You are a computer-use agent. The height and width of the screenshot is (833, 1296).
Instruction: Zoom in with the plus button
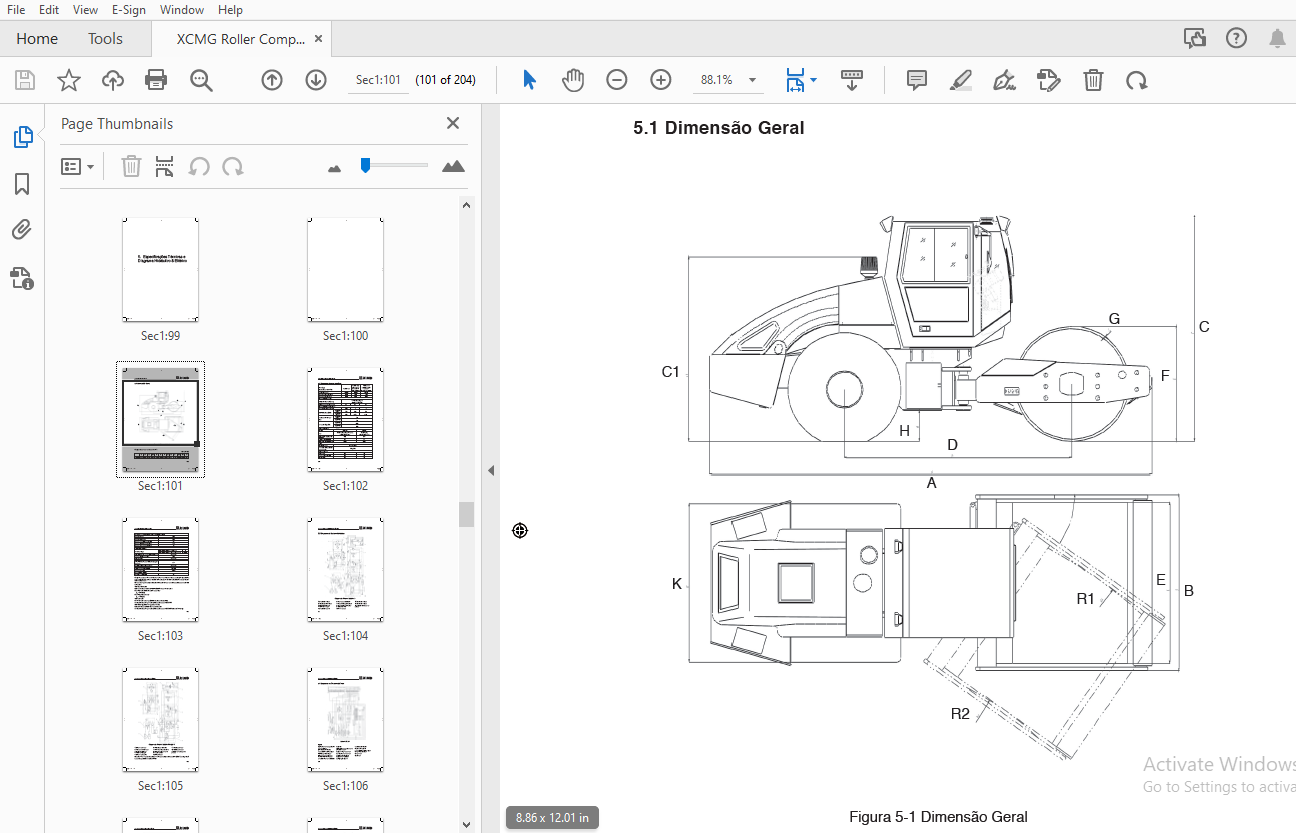(661, 80)
